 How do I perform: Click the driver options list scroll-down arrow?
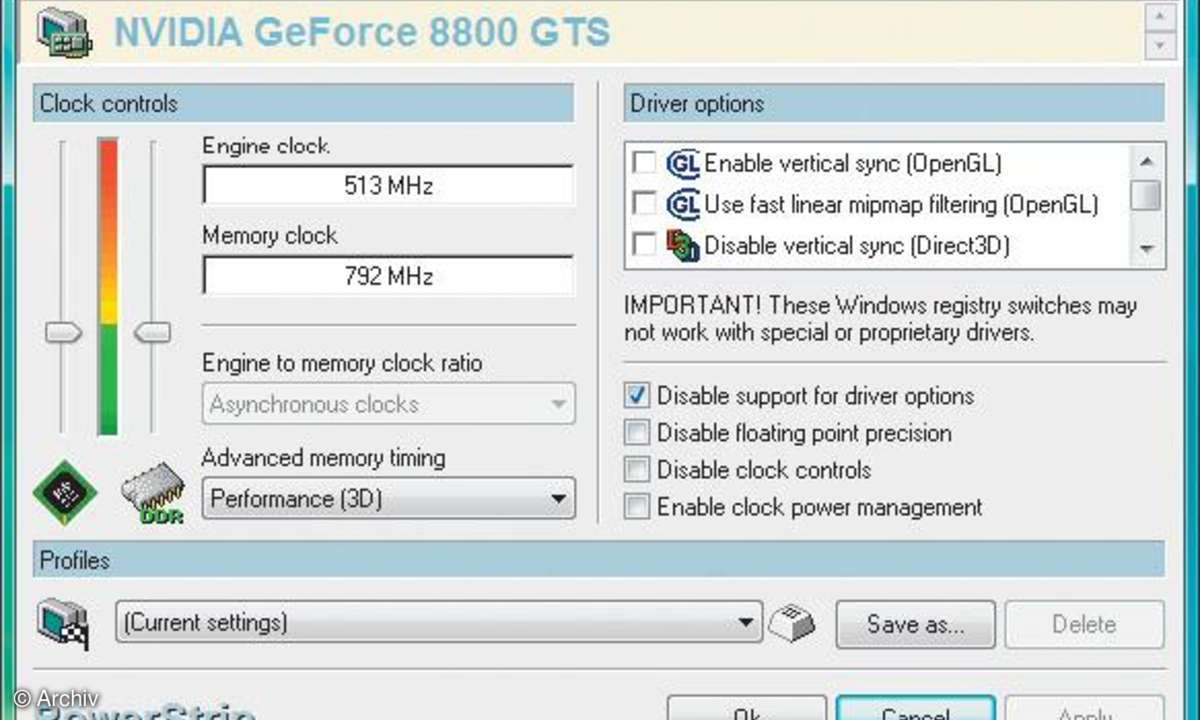(x=1147, y=249)
